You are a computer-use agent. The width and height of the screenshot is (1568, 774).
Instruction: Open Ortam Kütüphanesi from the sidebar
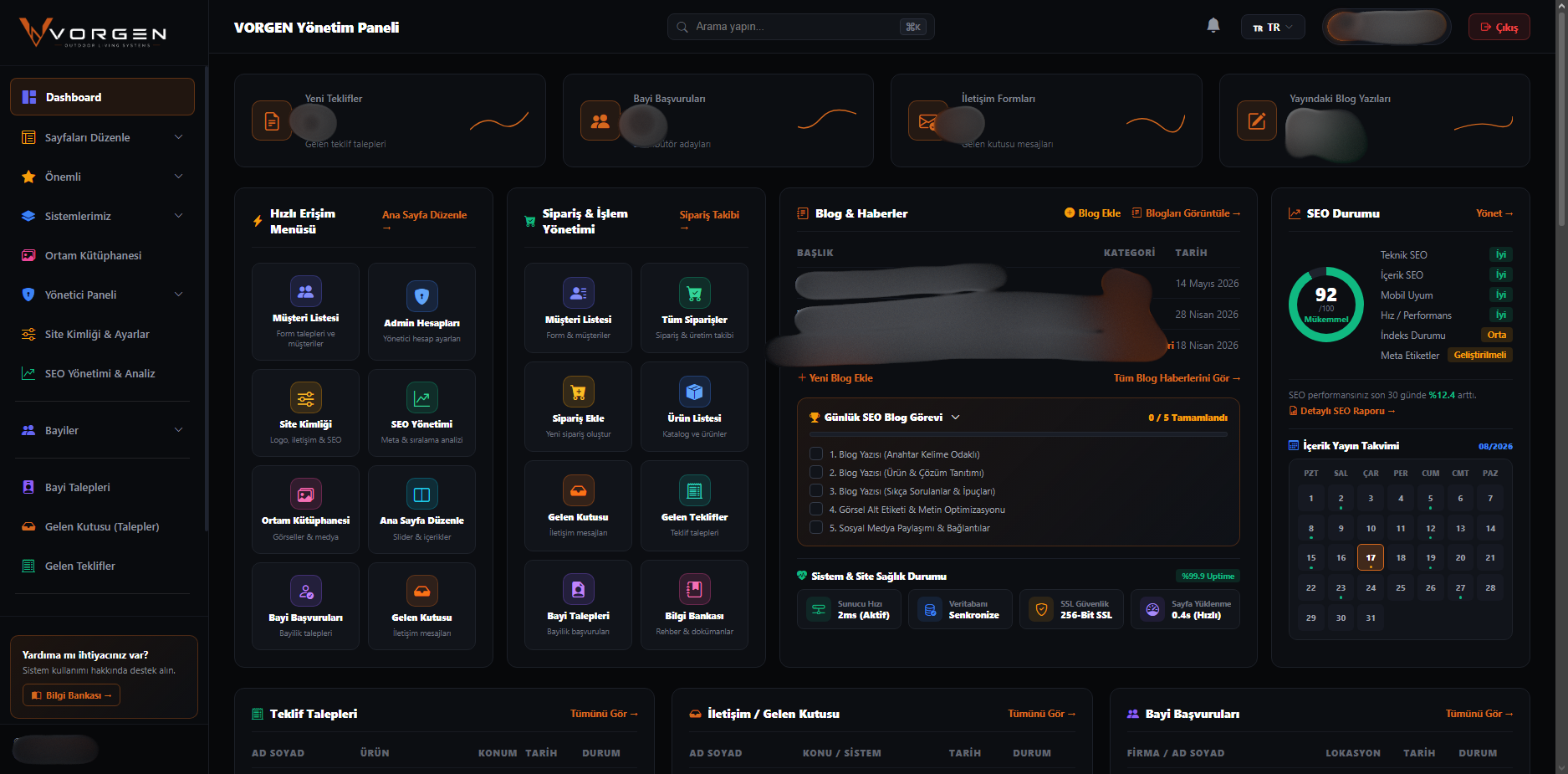(102, 255)
